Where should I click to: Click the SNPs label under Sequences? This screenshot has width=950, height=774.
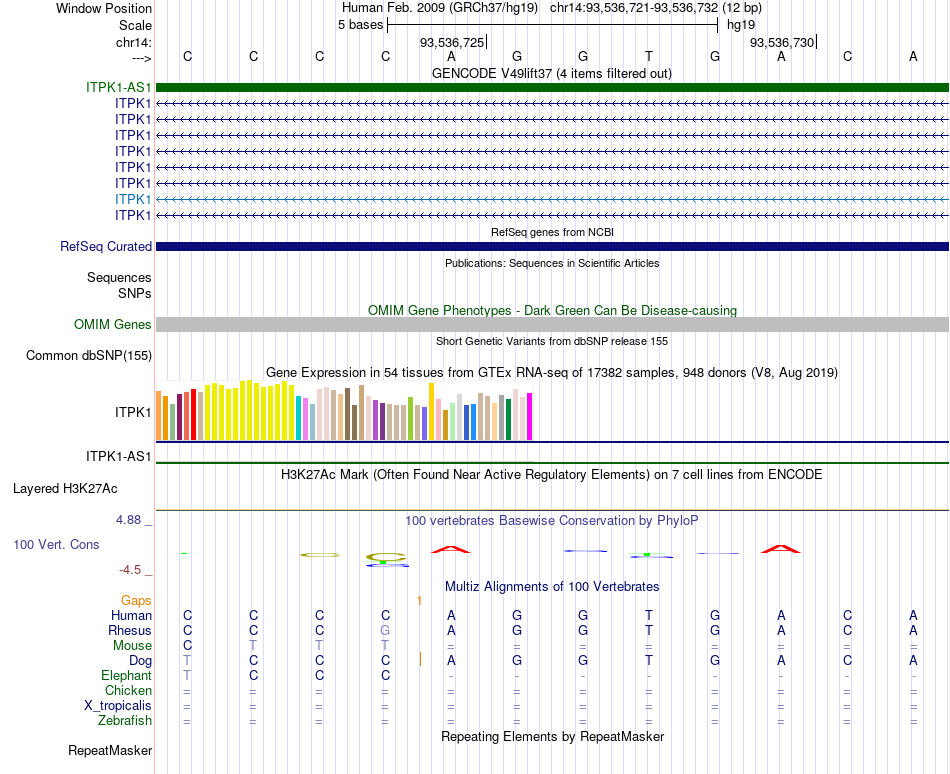pyautogui.click(x=135, y=293)
